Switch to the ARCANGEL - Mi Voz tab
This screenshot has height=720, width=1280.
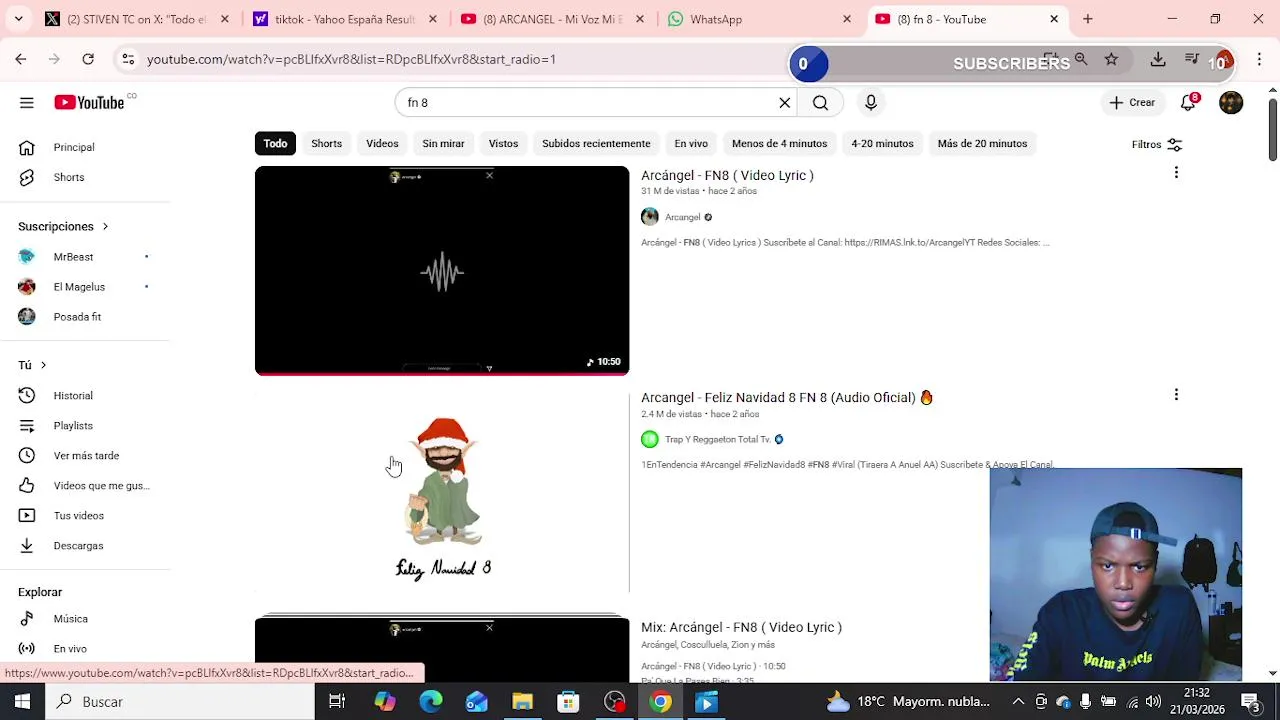tap(552, 19)
